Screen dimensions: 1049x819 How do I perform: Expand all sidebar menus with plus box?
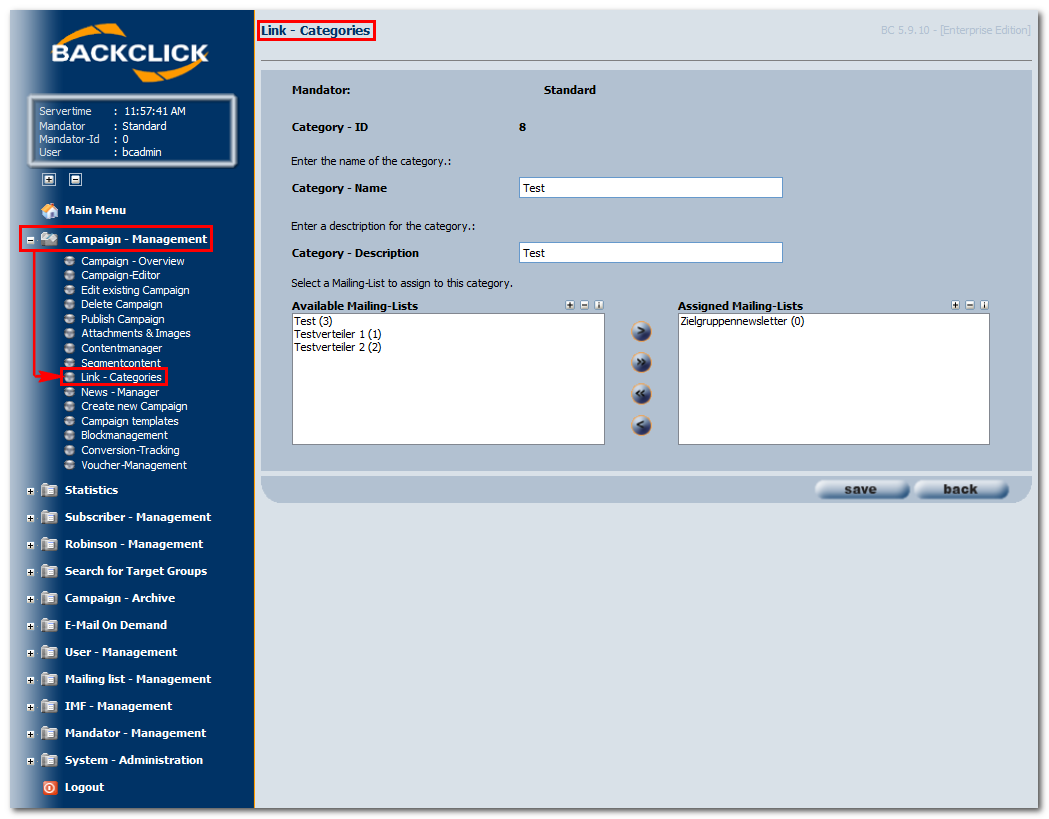point(49,180)
